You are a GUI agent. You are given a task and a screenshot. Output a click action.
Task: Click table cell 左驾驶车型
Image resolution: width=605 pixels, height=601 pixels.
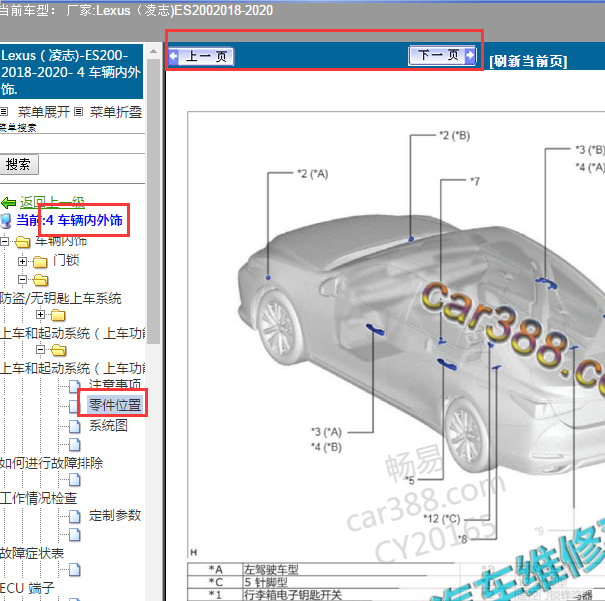pos(271,569)
